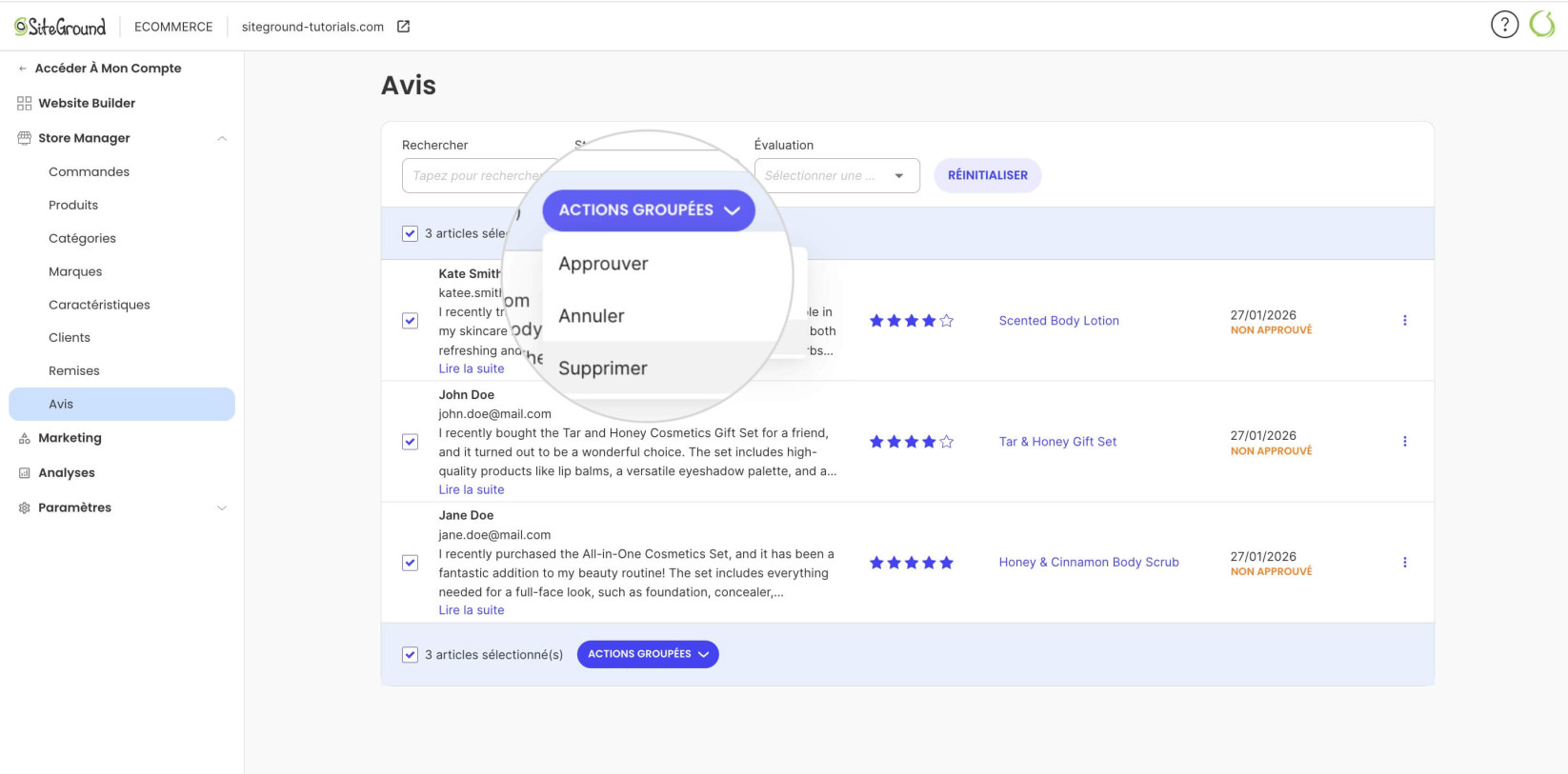Screen dimensions: 1568x774
Task: Select the Avis sidebar item
Action: (122, 405)
